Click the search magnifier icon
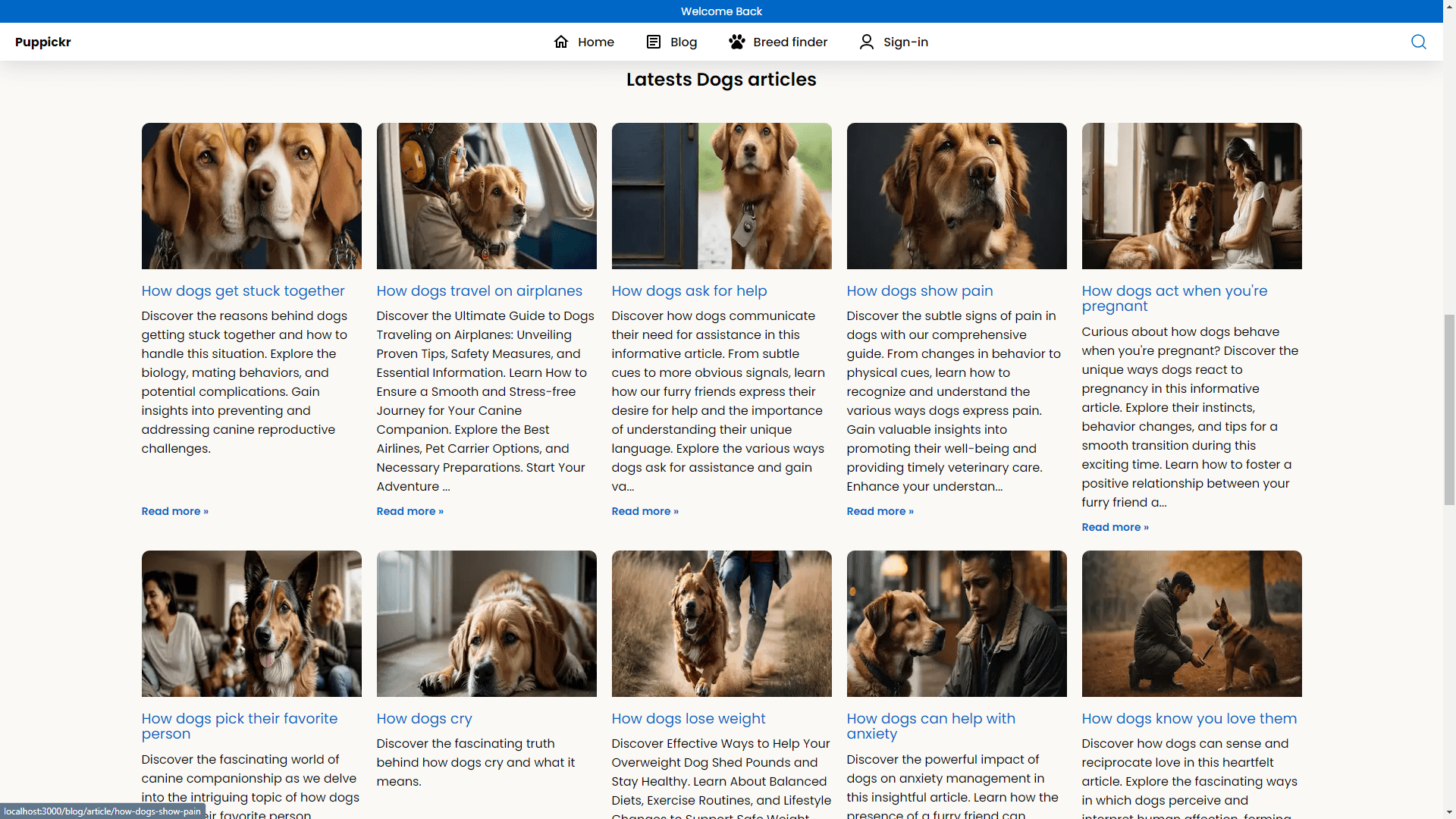Viewport: 1456px width, 819px height. point(1418,42)
